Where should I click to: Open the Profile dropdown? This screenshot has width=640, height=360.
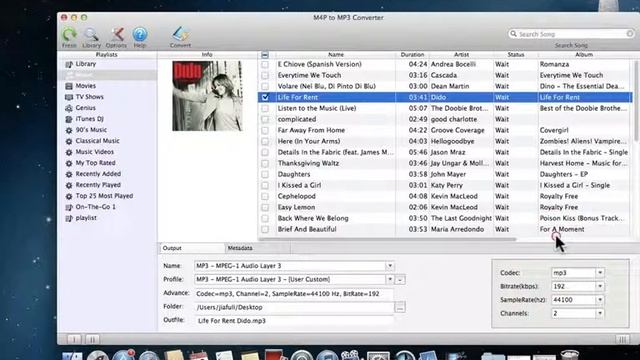(390, 280)
